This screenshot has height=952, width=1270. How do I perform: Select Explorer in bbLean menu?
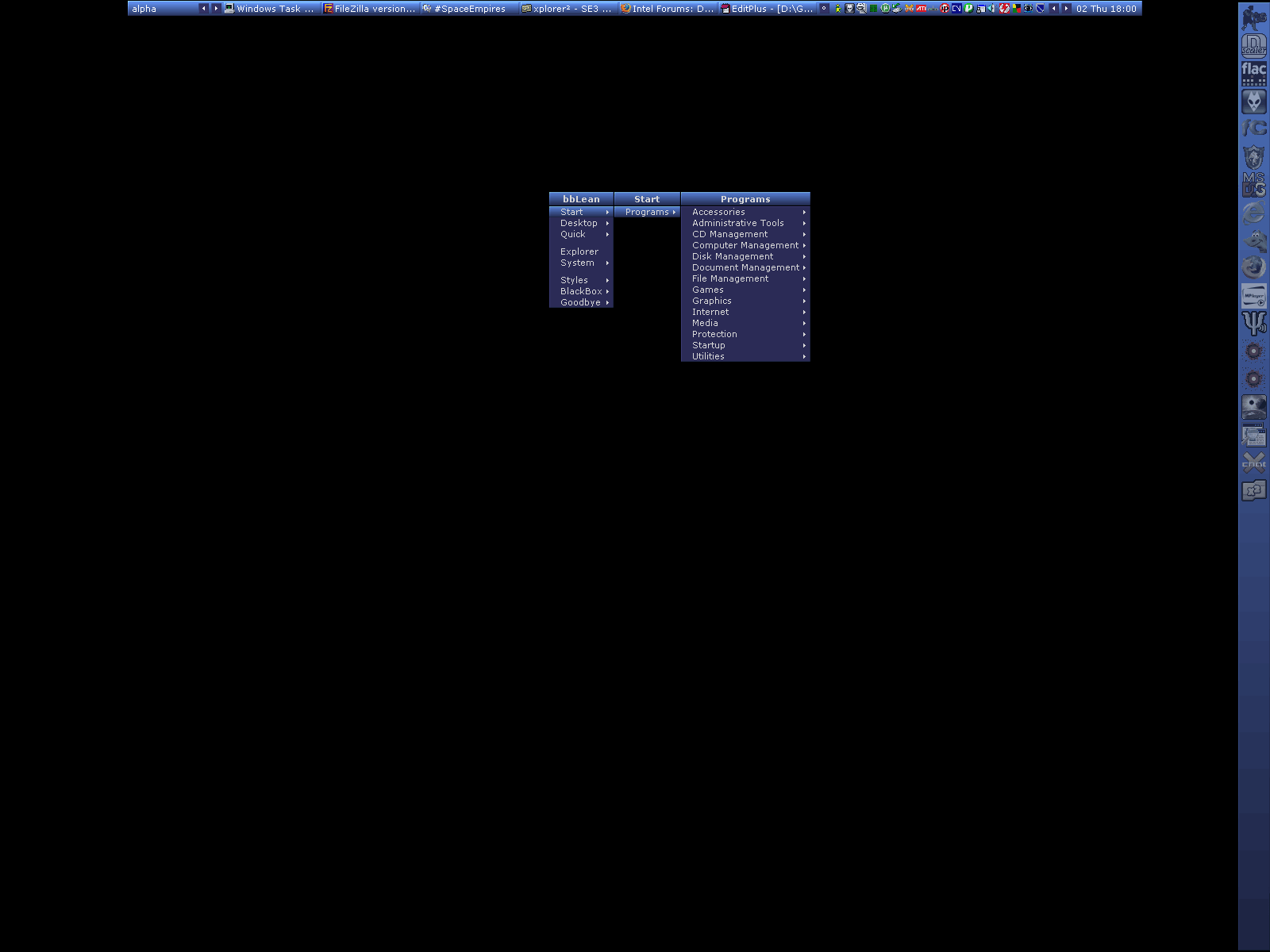(x=579, y=251)
